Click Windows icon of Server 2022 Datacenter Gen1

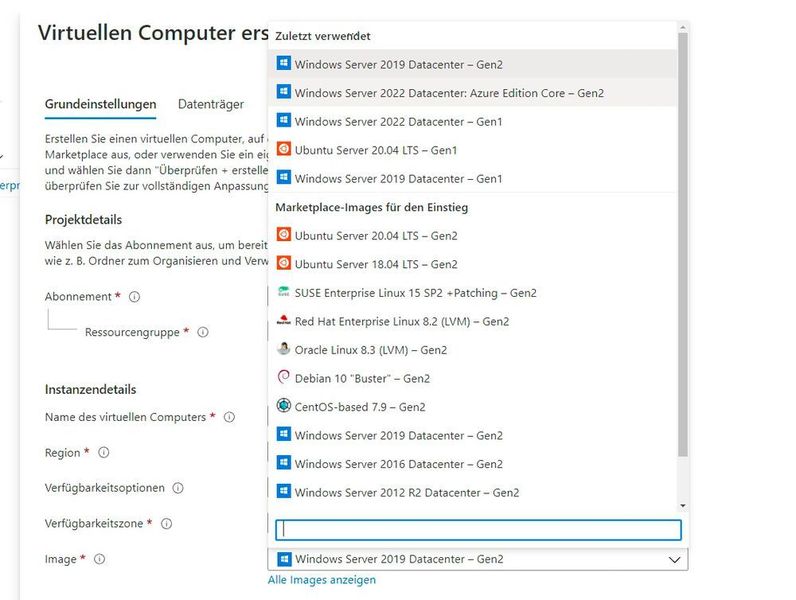pos(284,120)
